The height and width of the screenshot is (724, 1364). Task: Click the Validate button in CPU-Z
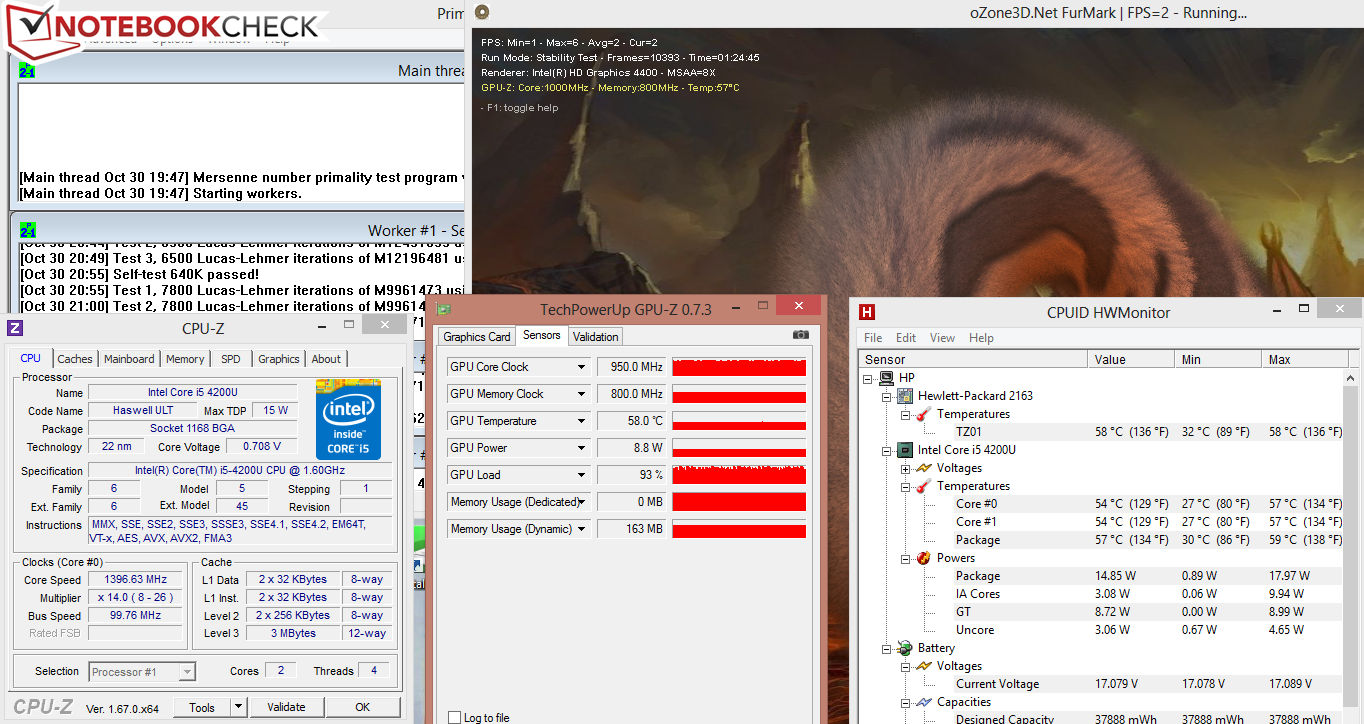[286, 707]
